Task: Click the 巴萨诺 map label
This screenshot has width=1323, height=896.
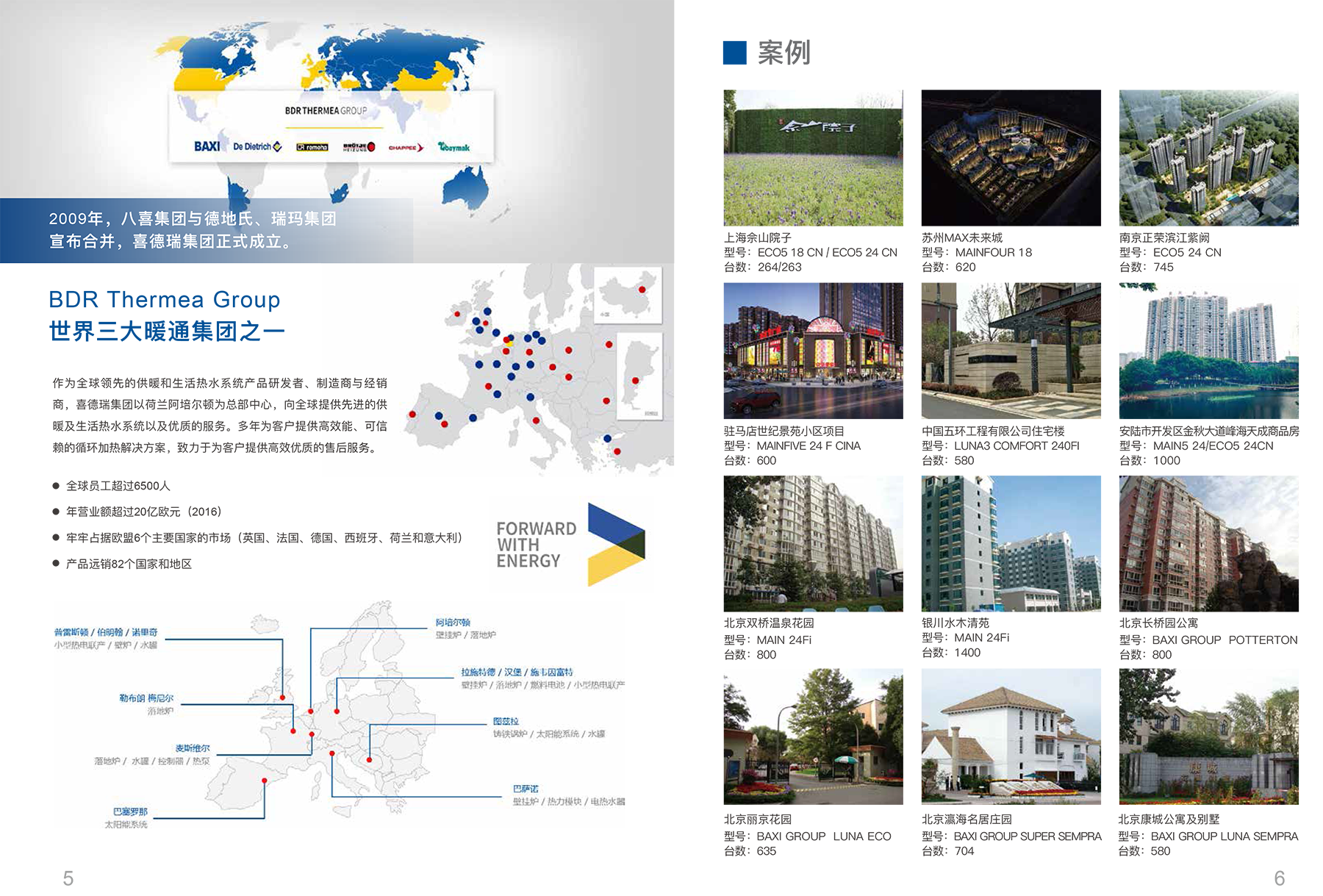Action: tap(526, 789)
